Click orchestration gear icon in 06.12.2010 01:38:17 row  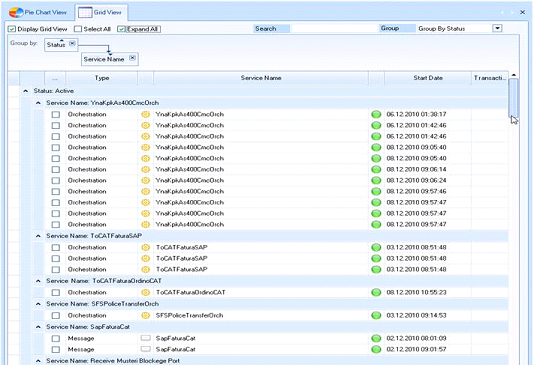pos(145,115)
